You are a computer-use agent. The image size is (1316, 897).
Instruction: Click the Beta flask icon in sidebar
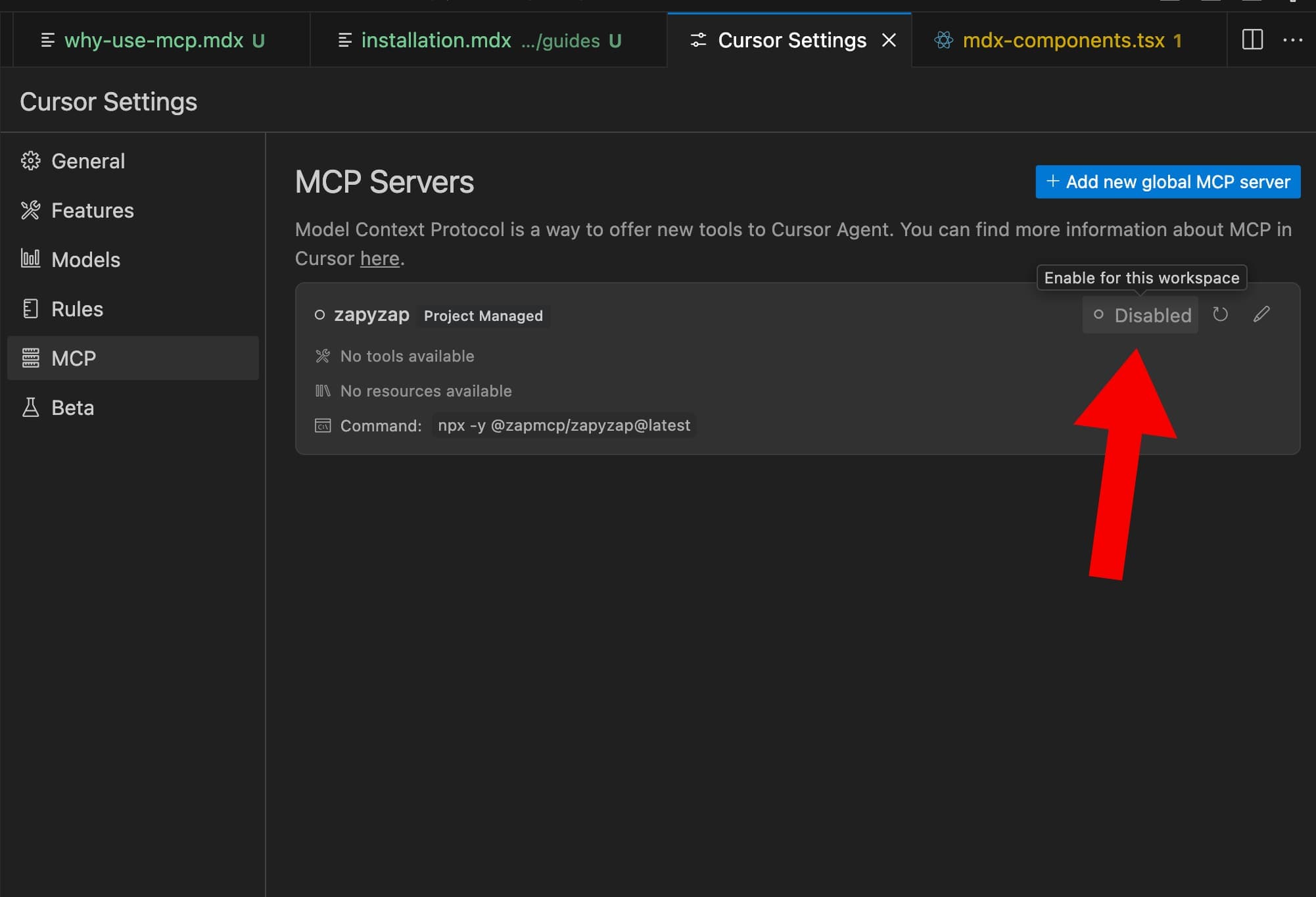pyautogui.click(x=30, y=408)
